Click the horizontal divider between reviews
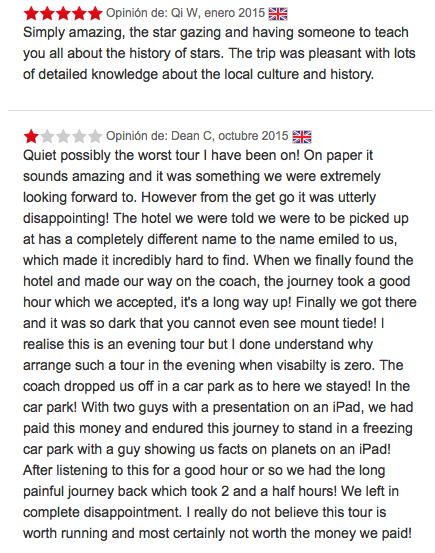 click(220, 110)
